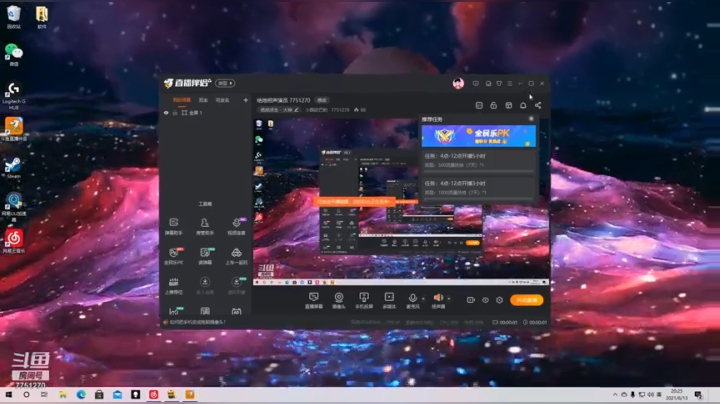Open the help tip link at bottom left
The height and width of the screenshot is (404, 720).
point(197,322)
